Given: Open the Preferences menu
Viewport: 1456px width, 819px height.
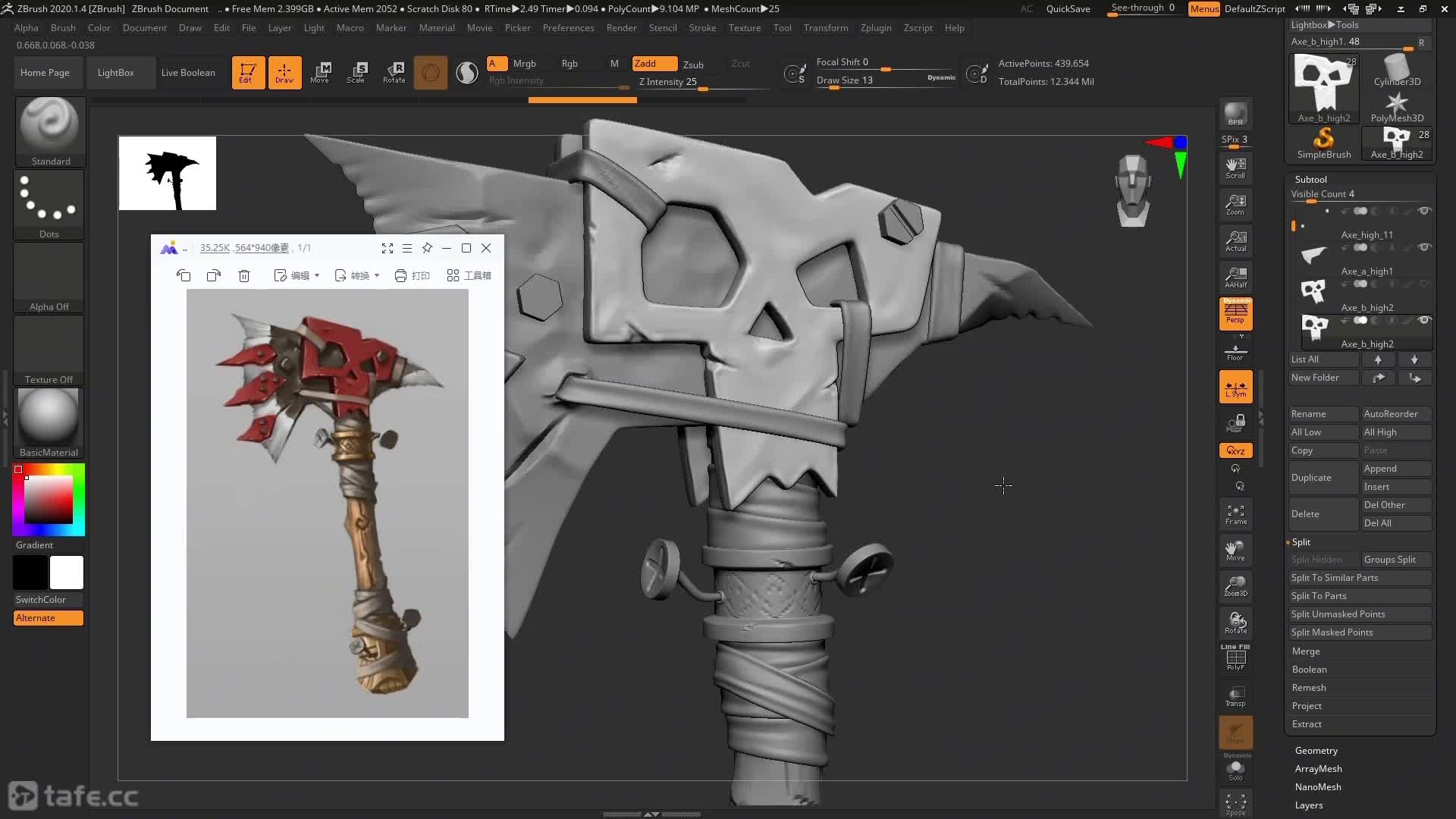Looking at the screenshot, I should (x=568, y=28).
